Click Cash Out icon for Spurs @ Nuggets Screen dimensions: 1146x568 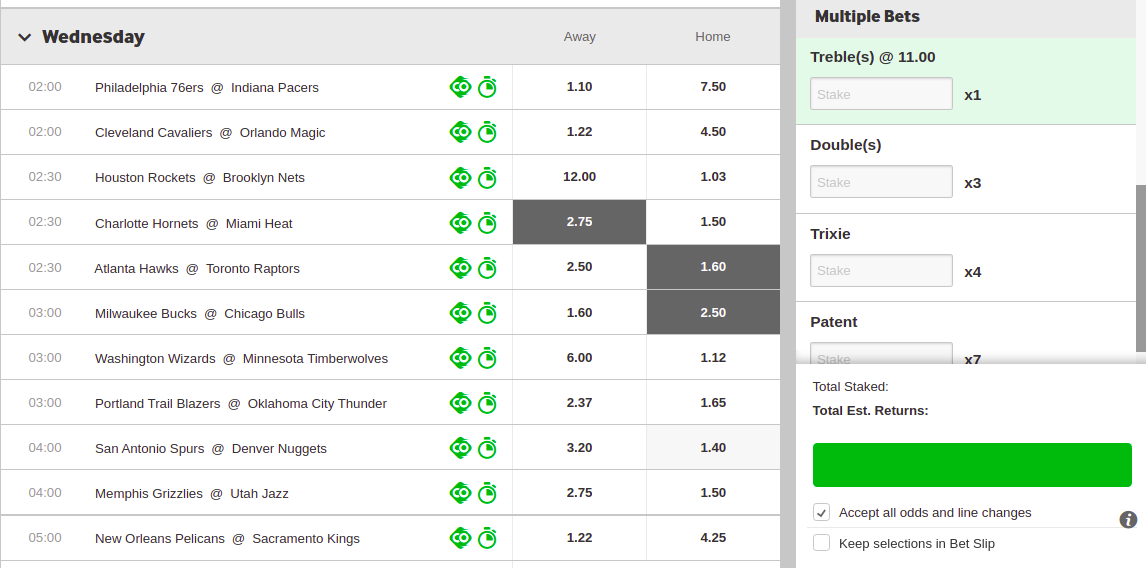click(x=460, y=448)
